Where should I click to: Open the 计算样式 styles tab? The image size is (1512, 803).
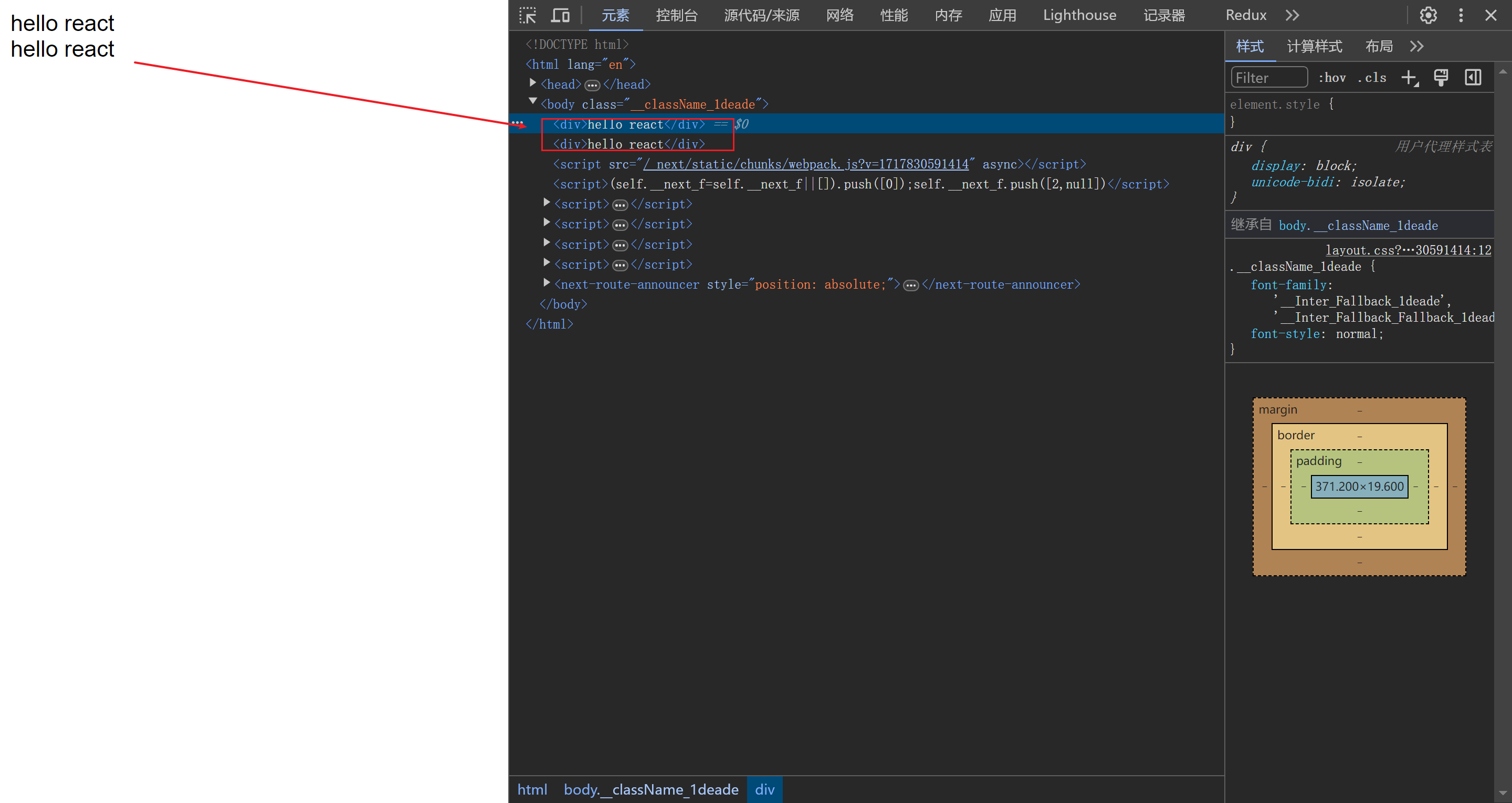pyautogui.click(x=1314, y=46)
